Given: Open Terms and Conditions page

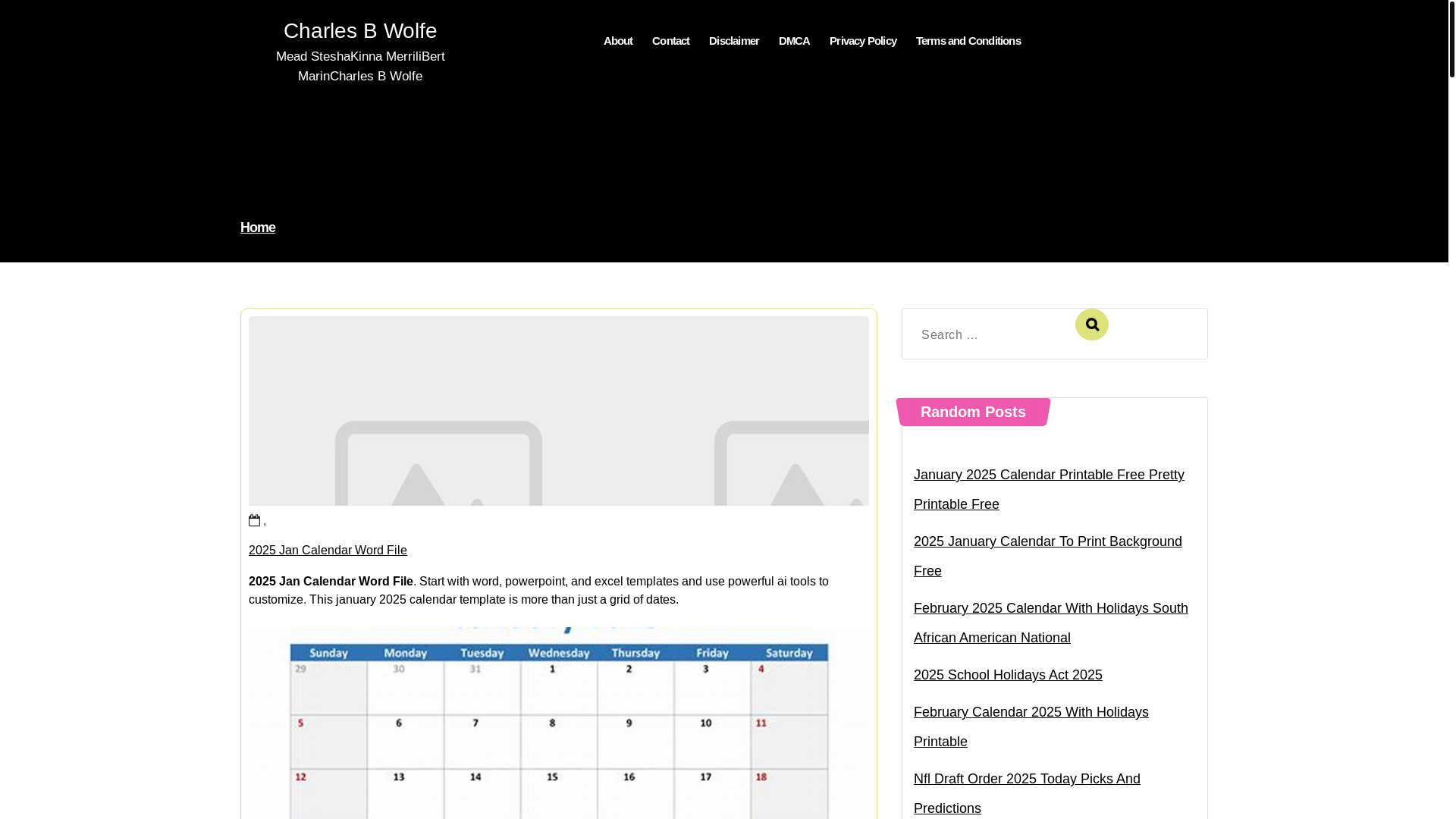Looking at the screenshot, I should 968,41.
